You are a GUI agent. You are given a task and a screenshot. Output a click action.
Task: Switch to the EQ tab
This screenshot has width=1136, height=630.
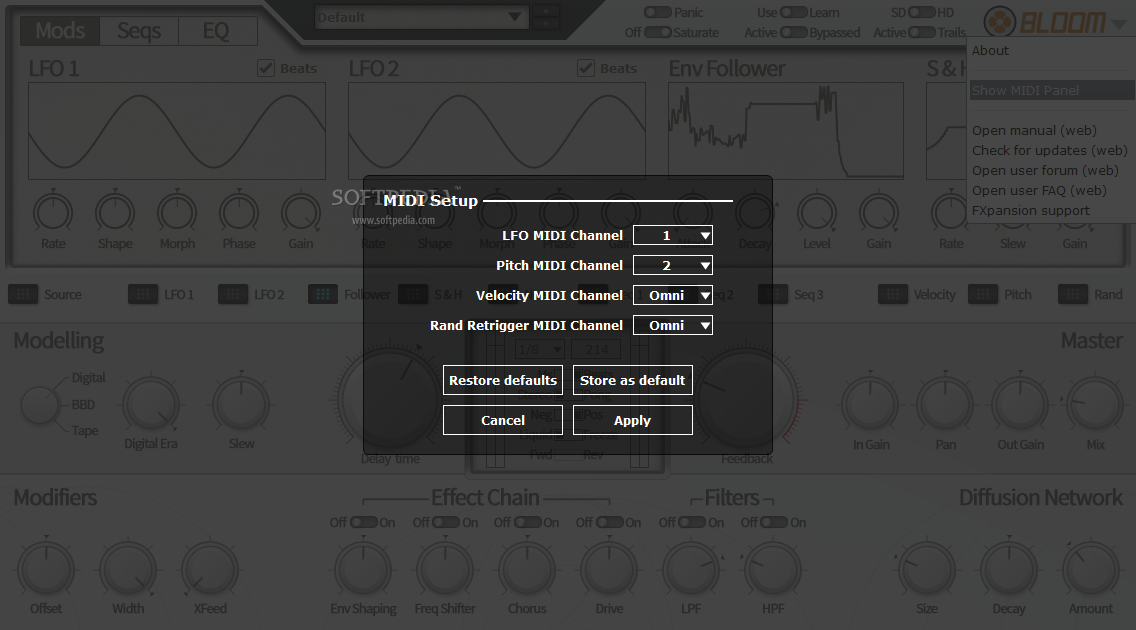[216, 30]
